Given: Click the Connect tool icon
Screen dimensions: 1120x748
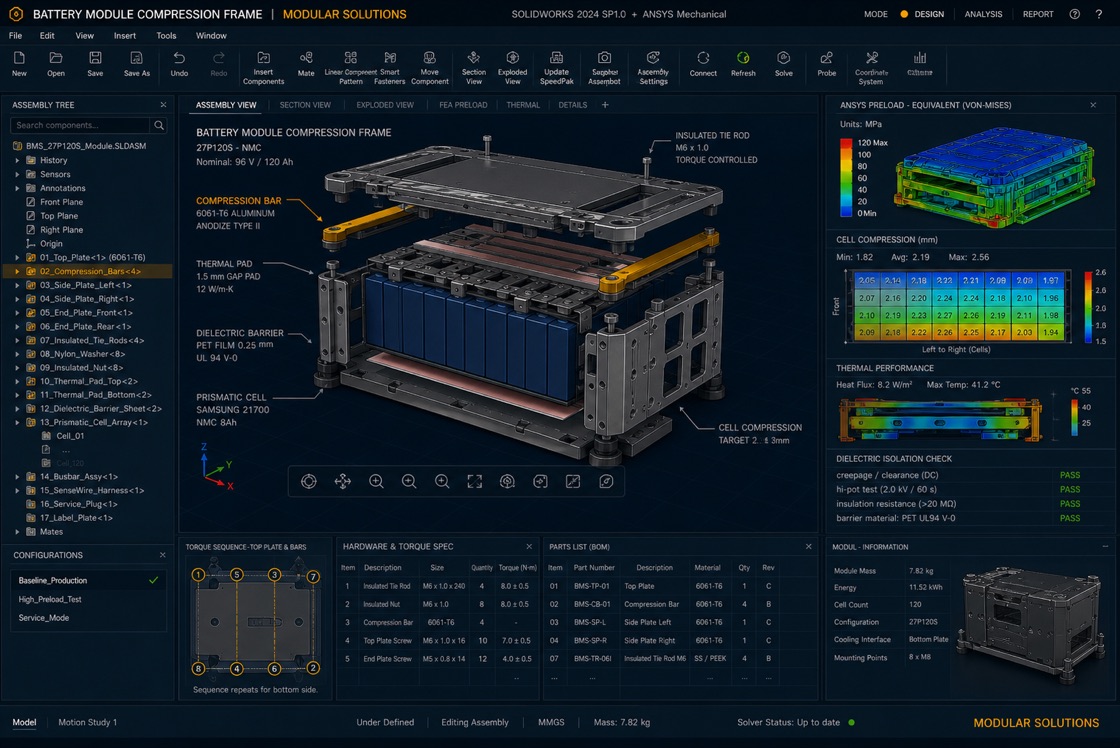Looking at the screenshot, I should 703,58.
